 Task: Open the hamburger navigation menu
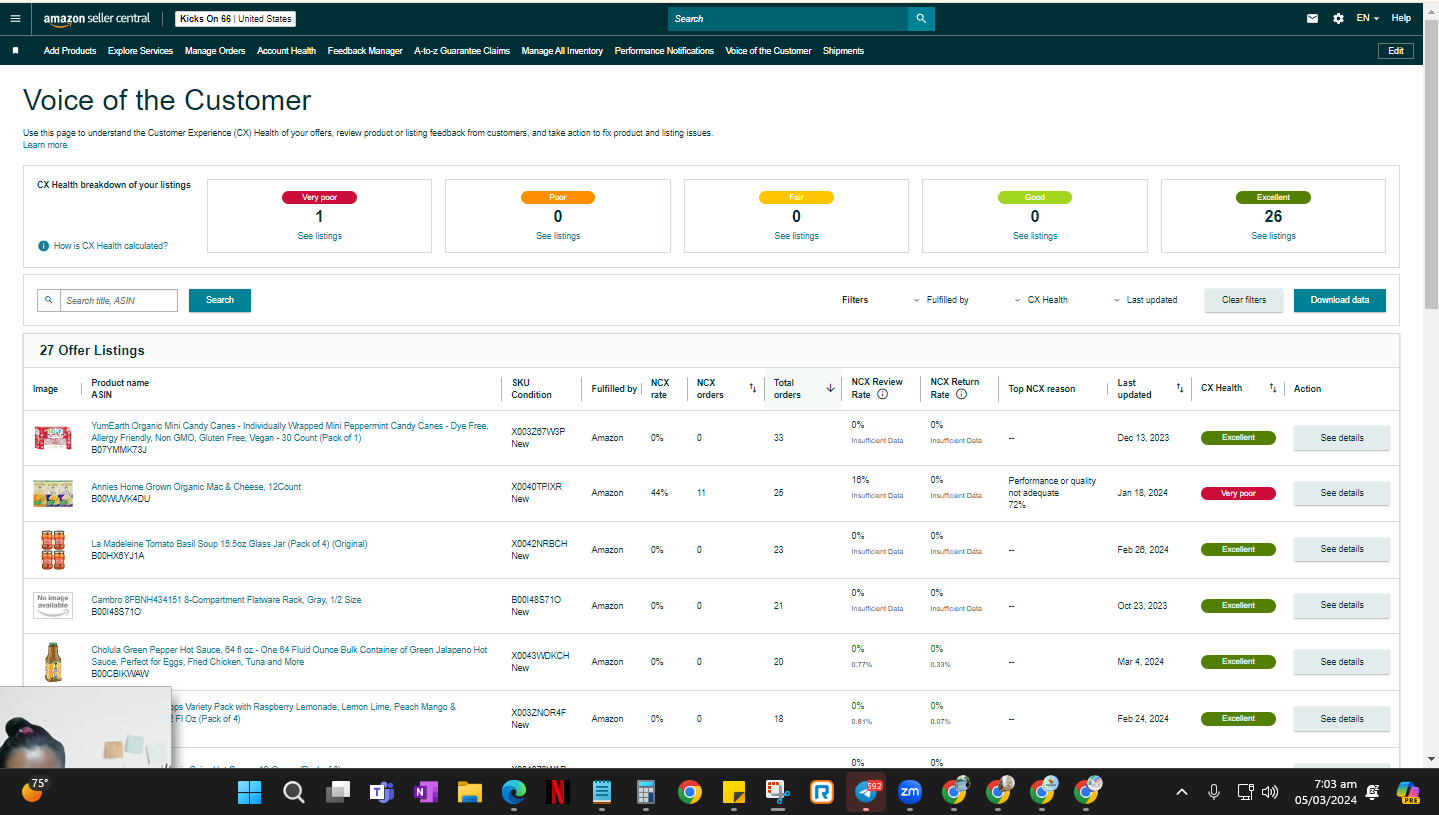coord(15,18)
